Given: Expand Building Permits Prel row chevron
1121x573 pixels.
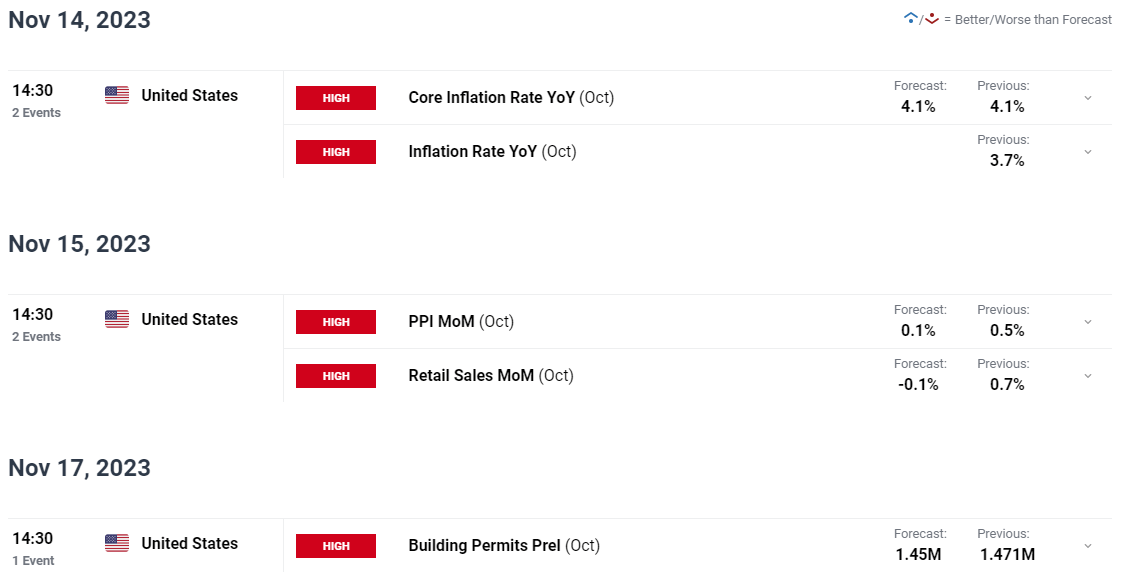Looking at the screenshot, I should click(1088, 546).
